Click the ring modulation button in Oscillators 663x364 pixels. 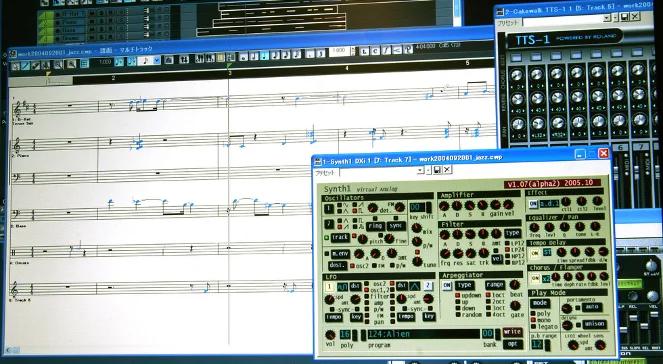[375, 226]
